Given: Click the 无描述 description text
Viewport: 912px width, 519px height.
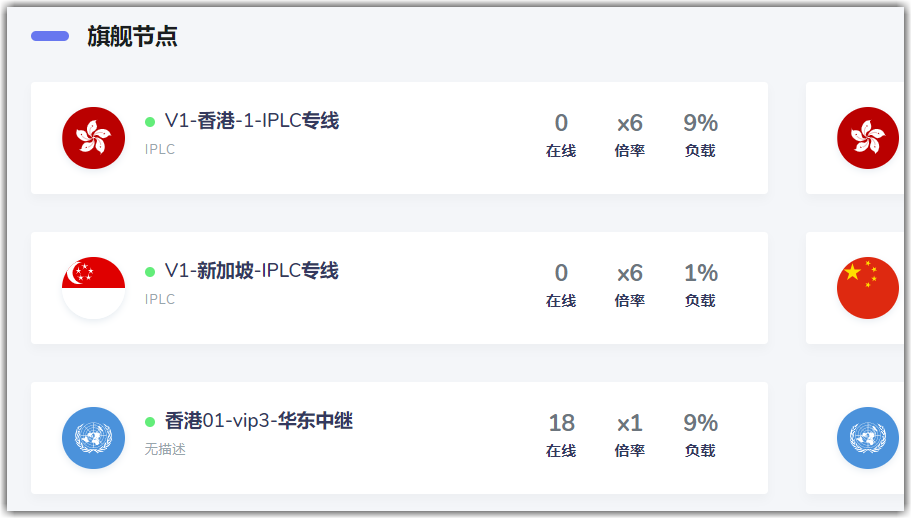Looking at the screenshot, I should tap(165, 449).
